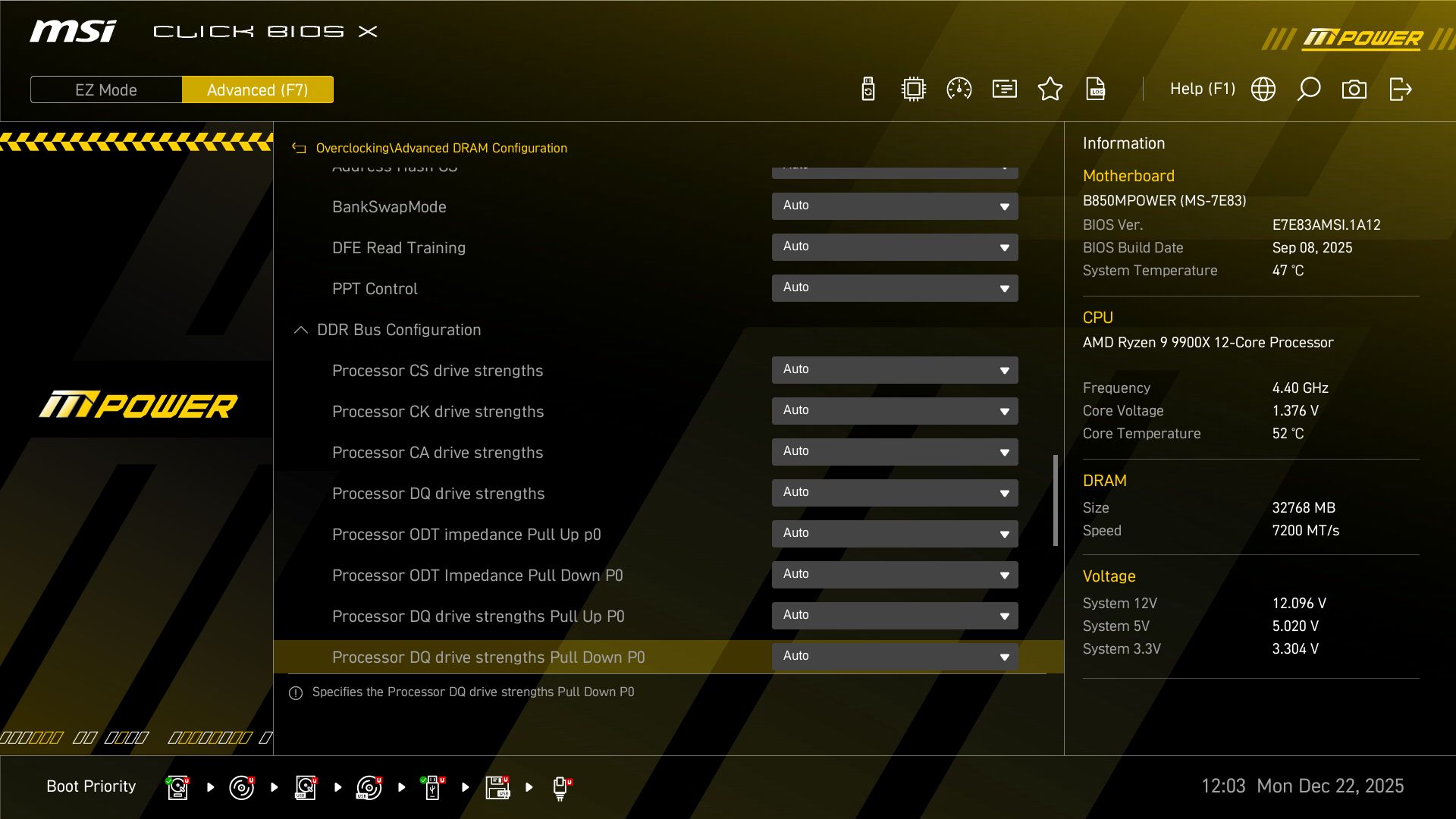Go back via the breadcrumb return arrow
The width and height of the screenshot is (1456, 819).
click(299, 149)
